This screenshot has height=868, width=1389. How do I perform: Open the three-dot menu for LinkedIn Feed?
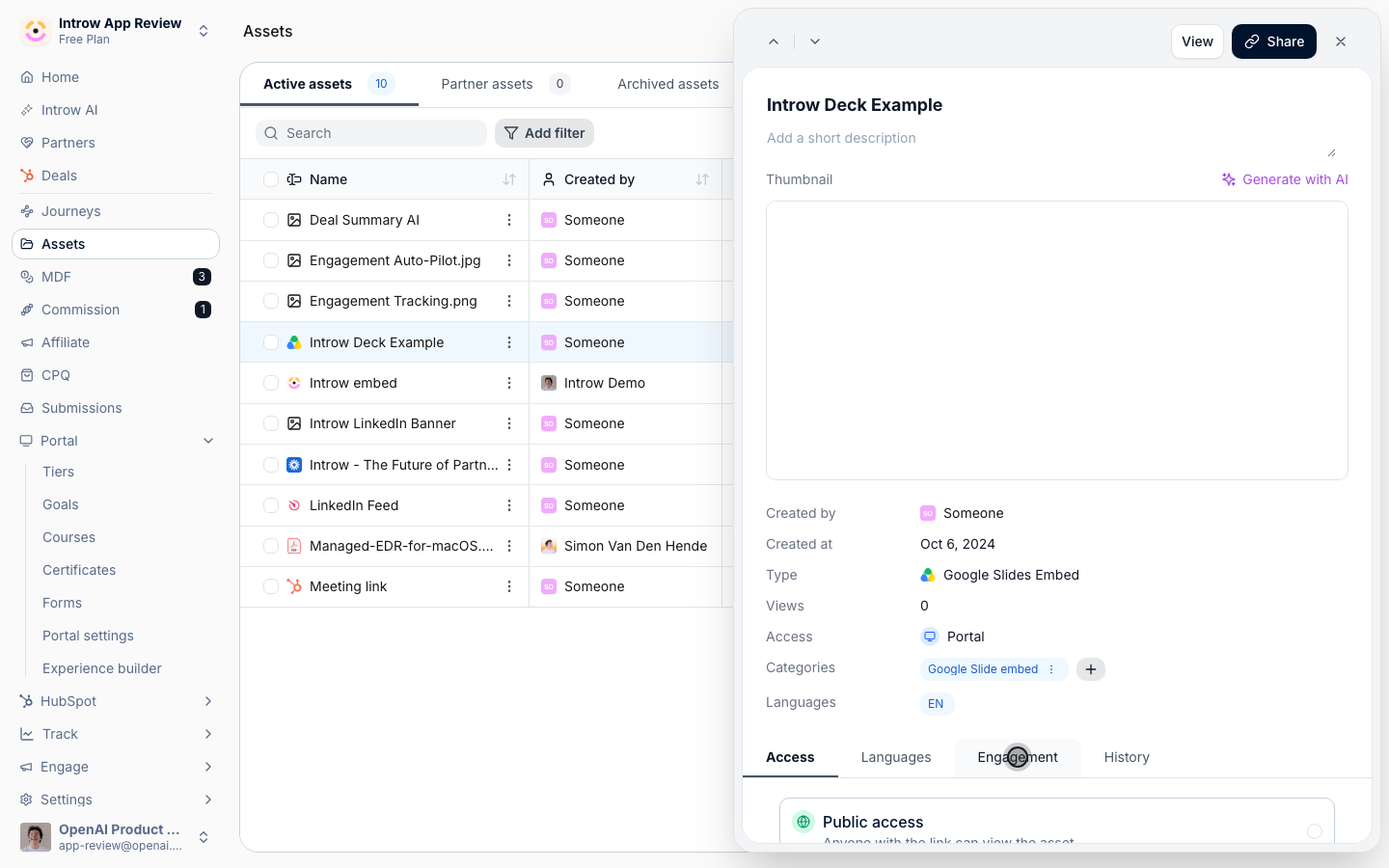509,505
